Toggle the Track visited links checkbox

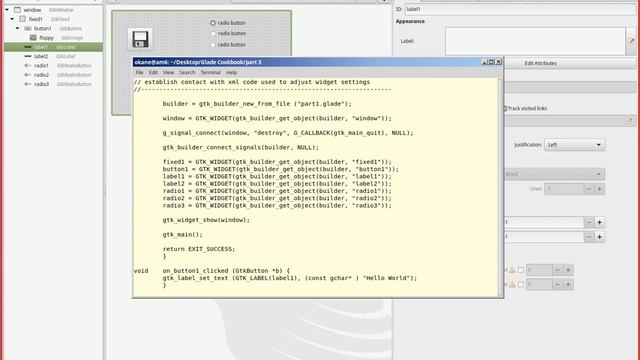coord(505,108)
